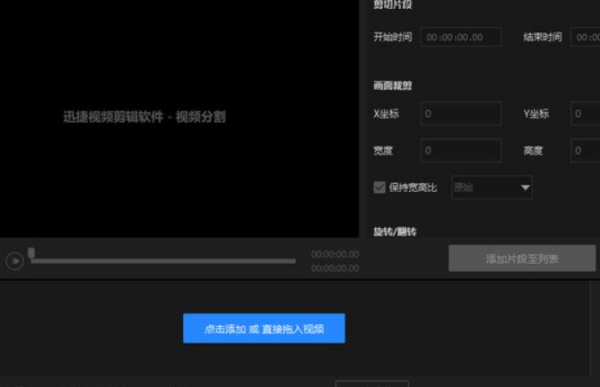Play the video with the round play button
The width and height of the screenshot is (600, 387).
click(15, 261)
